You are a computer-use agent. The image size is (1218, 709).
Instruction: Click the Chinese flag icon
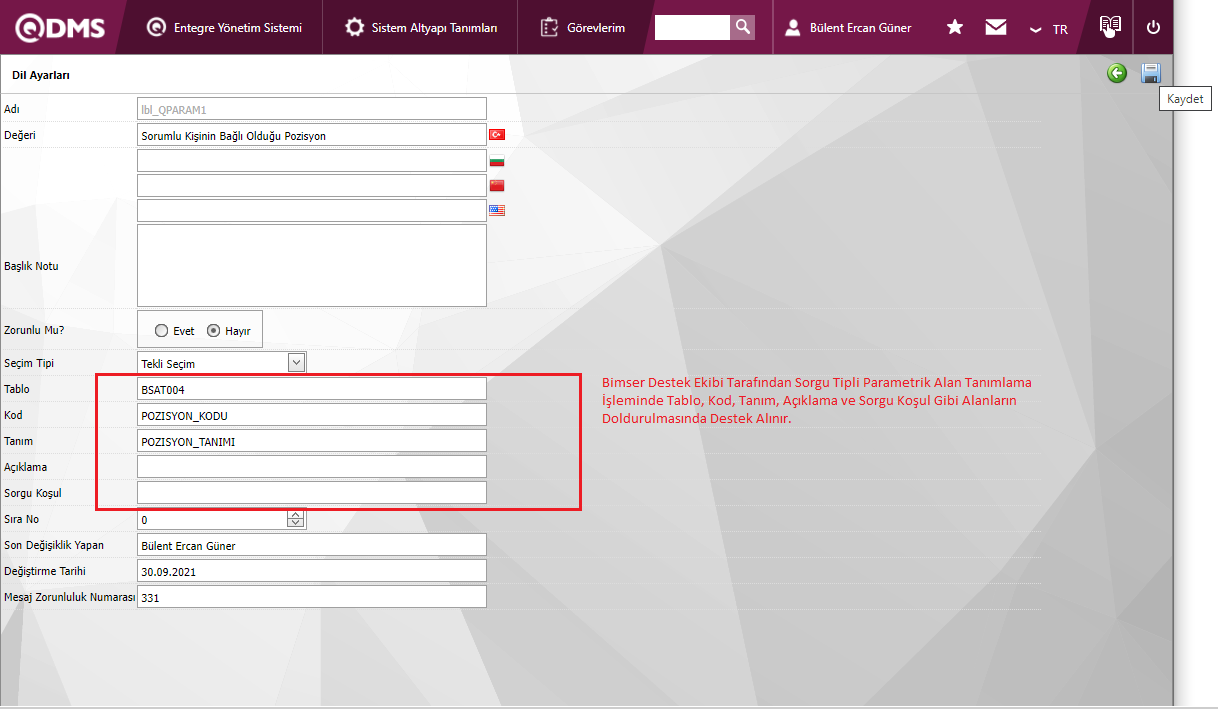(x=497, y=185)
